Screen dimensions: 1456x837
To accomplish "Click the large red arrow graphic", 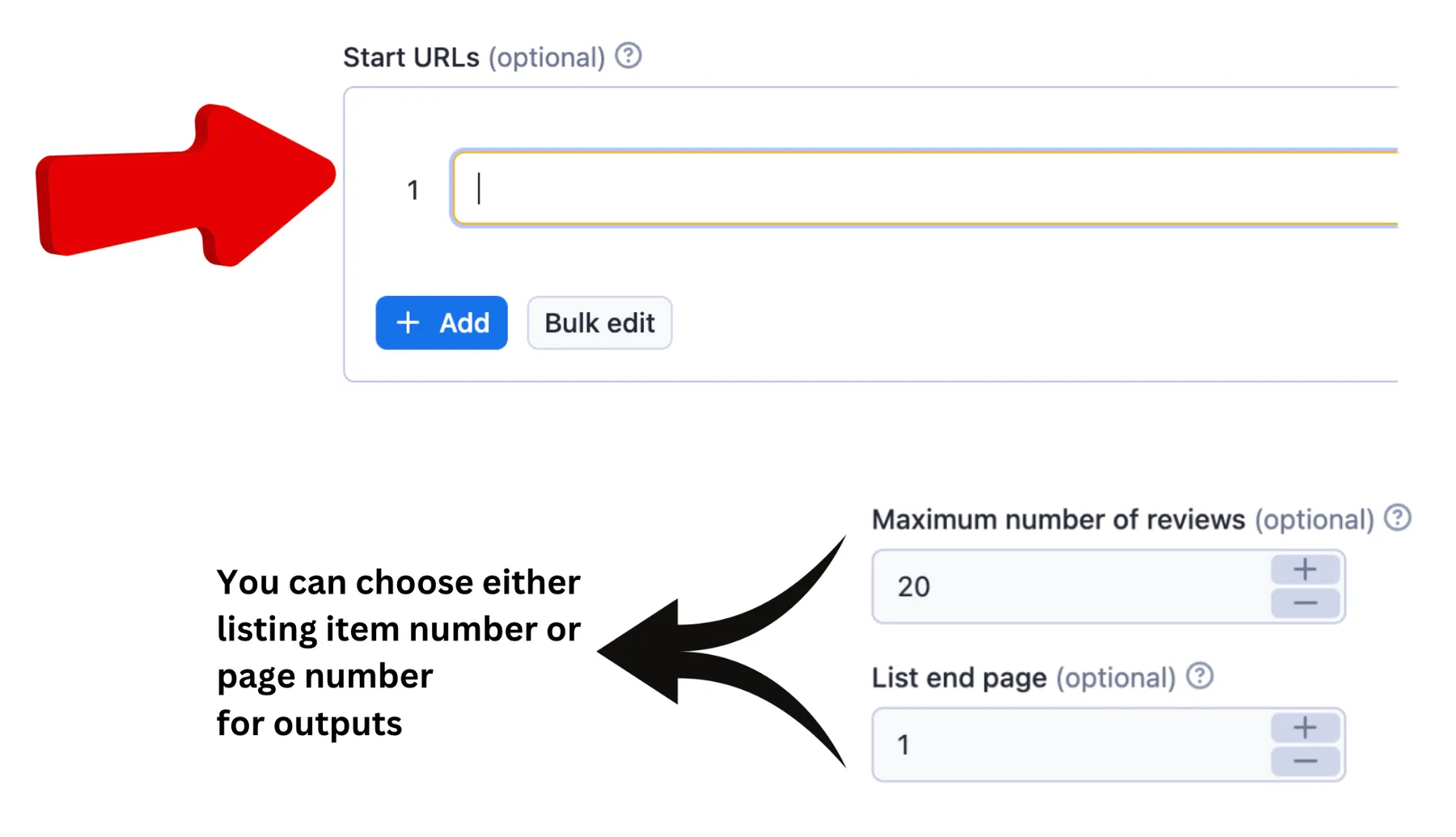I will pos(185,185).
